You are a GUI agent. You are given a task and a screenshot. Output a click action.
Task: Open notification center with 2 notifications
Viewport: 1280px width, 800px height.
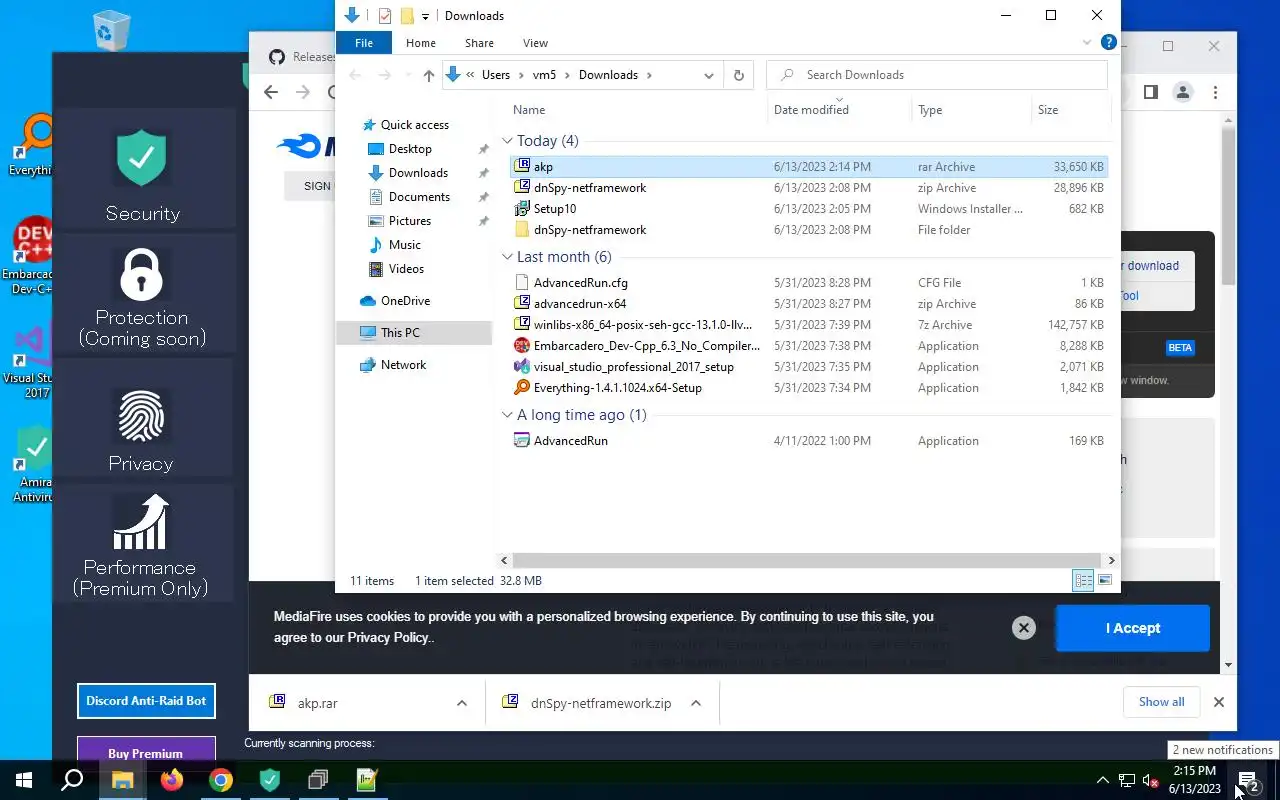pos(1248,780)
